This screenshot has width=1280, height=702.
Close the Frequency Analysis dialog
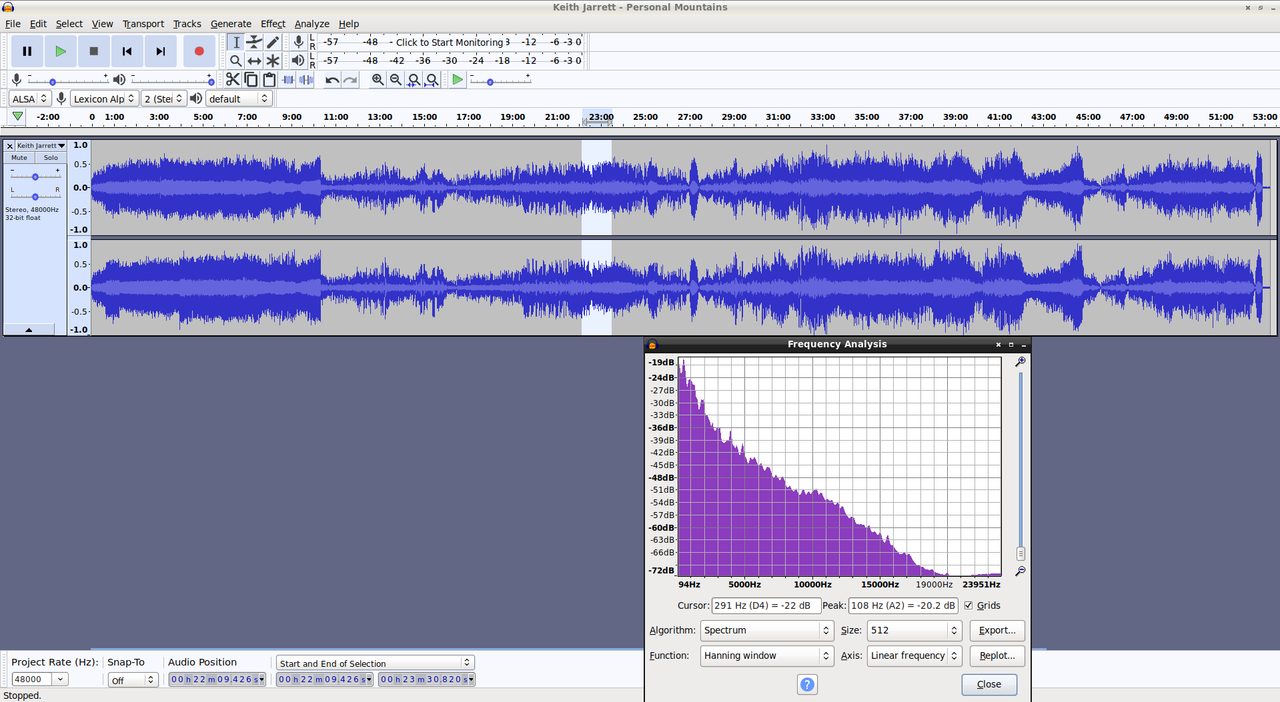point(989,685)
